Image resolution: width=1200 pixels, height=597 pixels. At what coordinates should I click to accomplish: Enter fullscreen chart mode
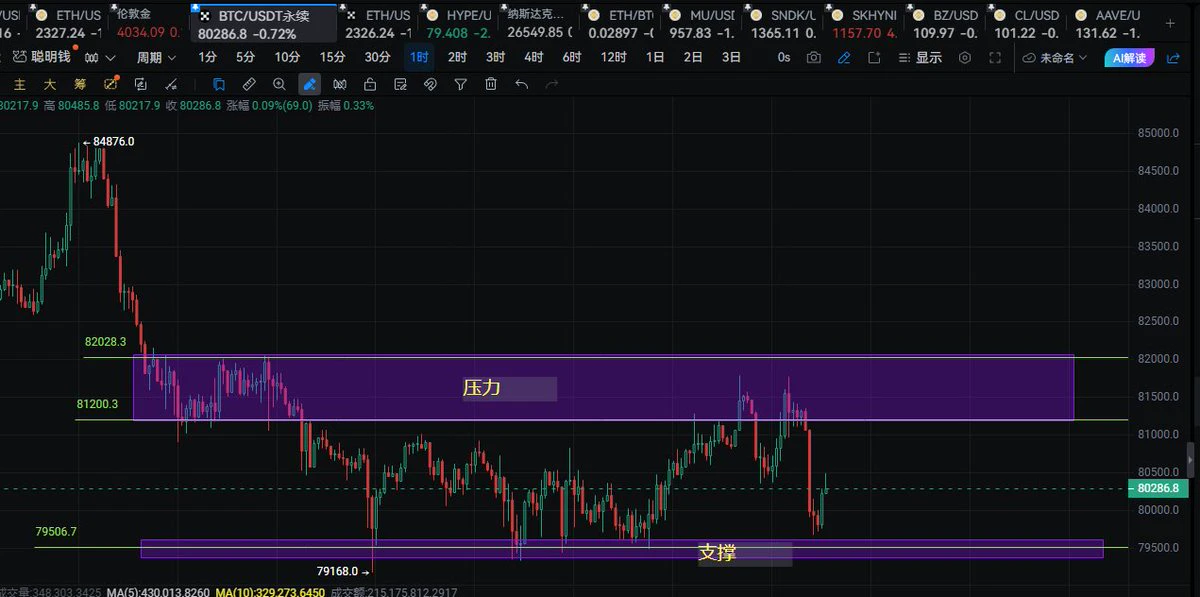click(993, 57)
